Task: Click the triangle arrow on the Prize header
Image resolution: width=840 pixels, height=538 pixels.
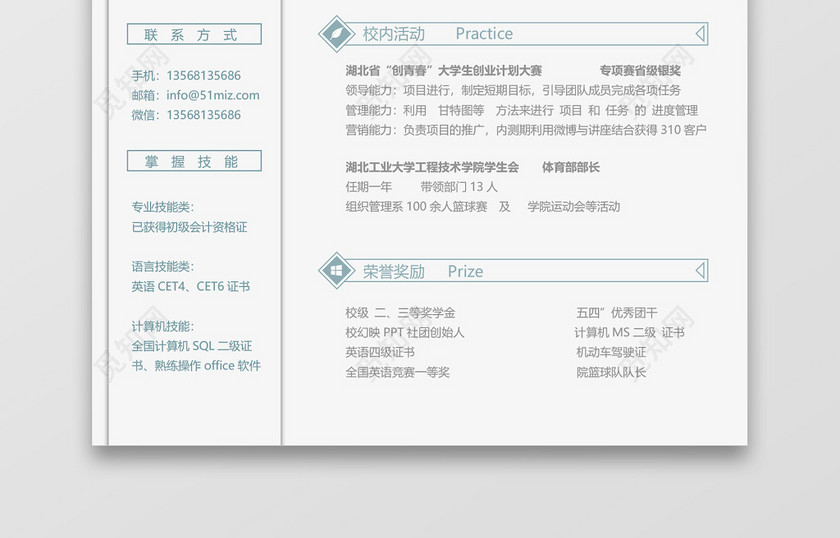Action: point(700,270)
